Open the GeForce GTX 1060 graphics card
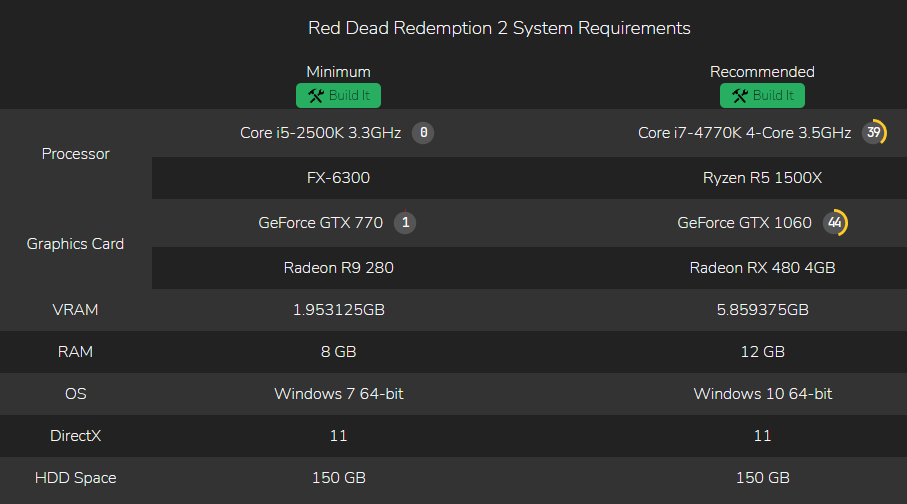907x504 pixels. pyautogui.click(x=744, y=223)
